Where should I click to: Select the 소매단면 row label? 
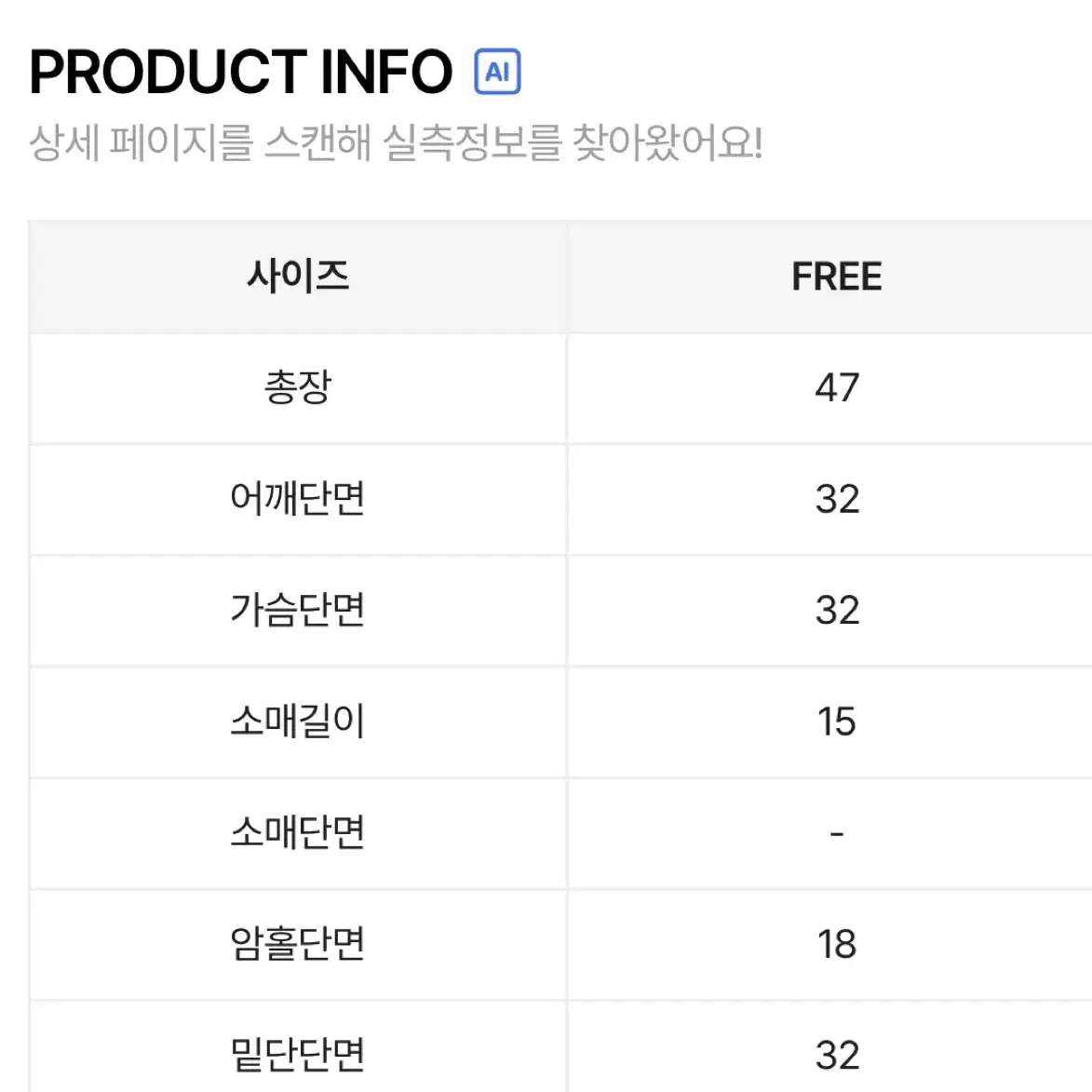click(298, 833)
